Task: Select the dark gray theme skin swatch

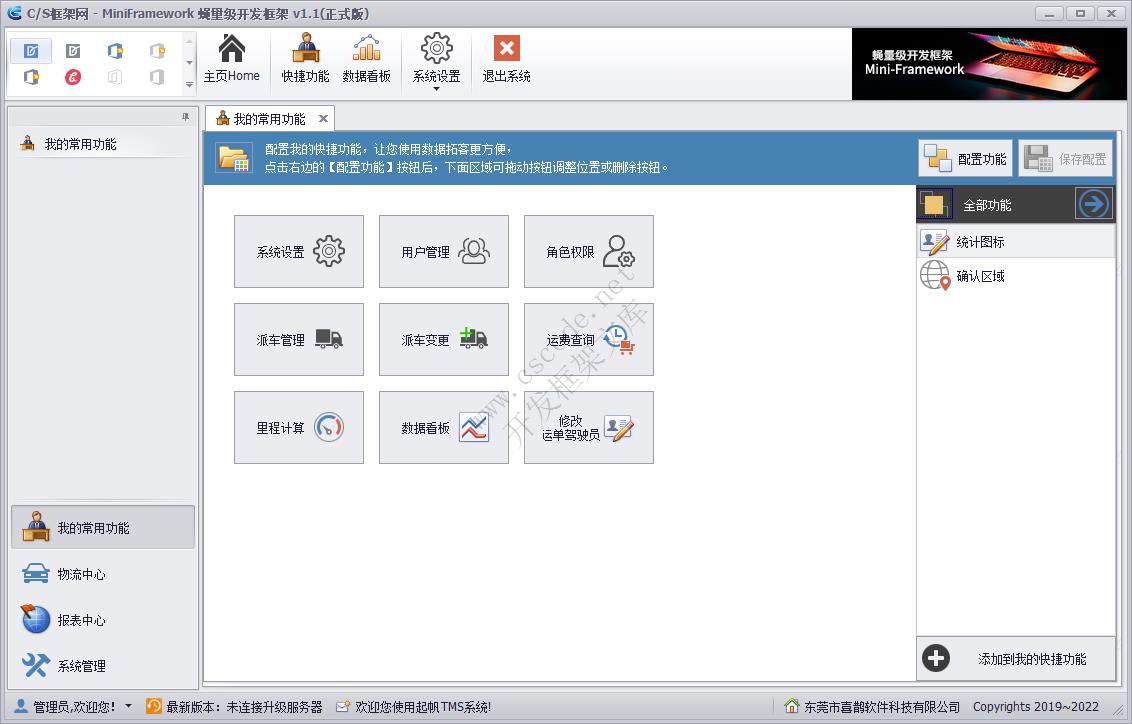Action: click(73, 49)
